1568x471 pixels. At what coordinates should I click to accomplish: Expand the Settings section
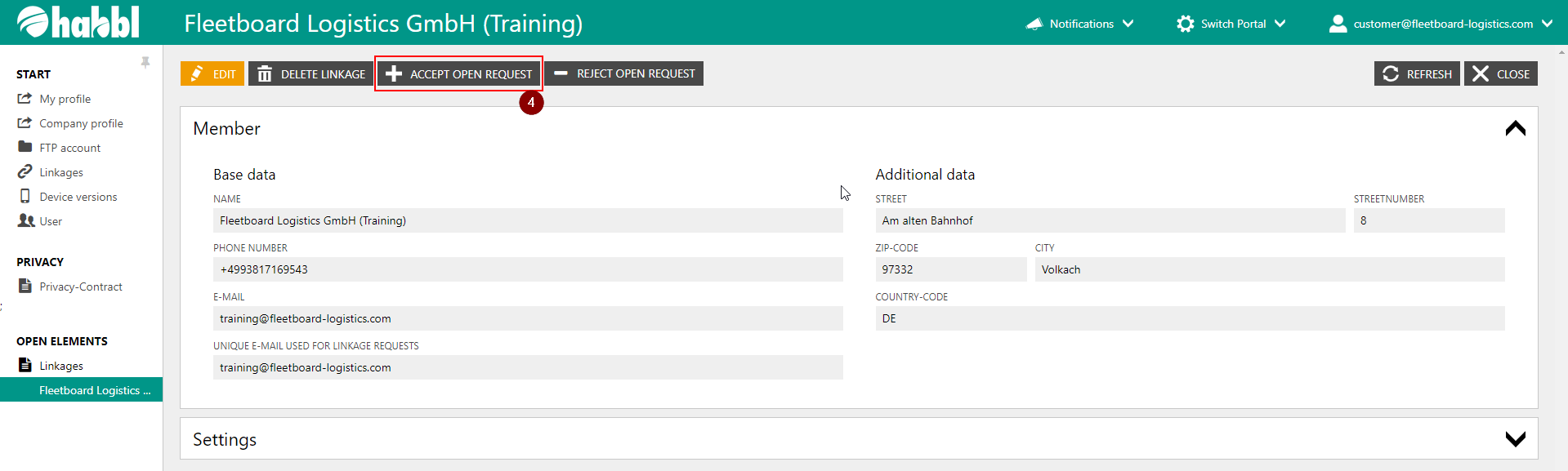point(1515,439)
